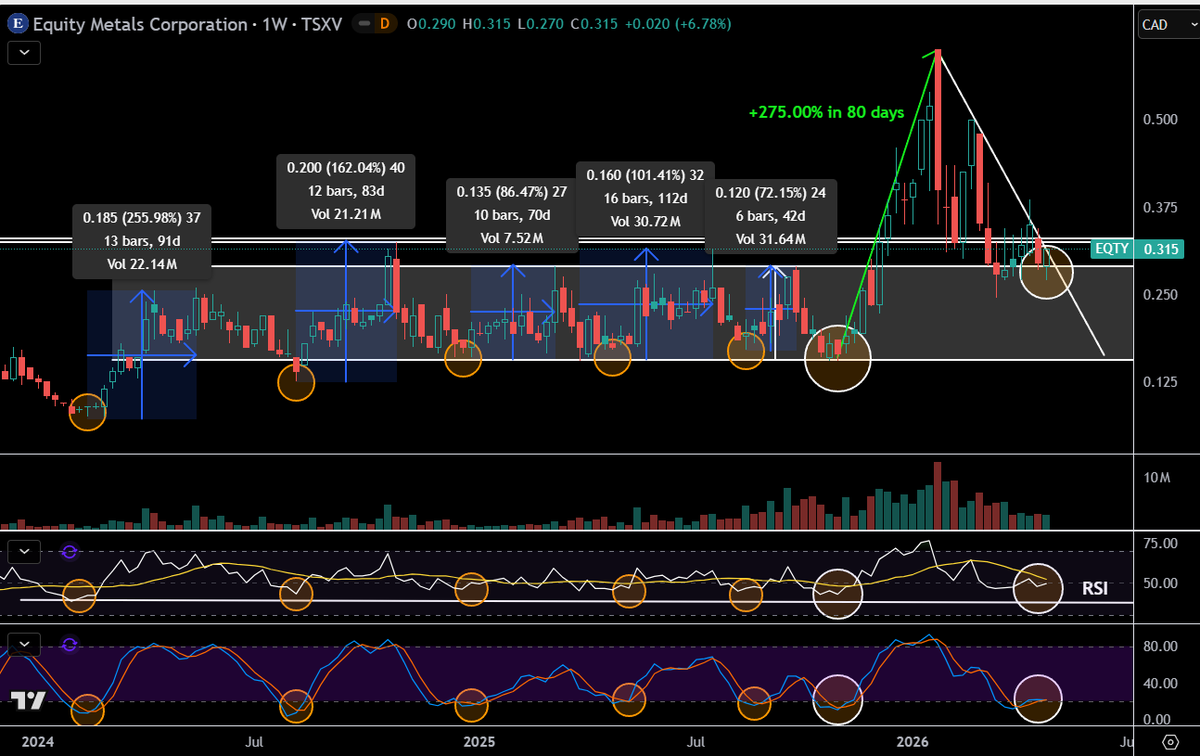Image resolution: width=1200 pixels, height=756 pixels.
Task: Click the RSI text label in indicator pane
Action: click(x=1095, y=589)
